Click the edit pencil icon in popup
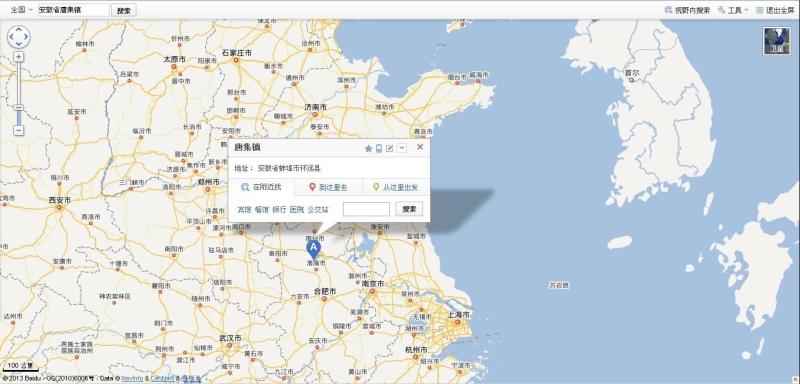 pyautogui.click(x=390, y=148)
